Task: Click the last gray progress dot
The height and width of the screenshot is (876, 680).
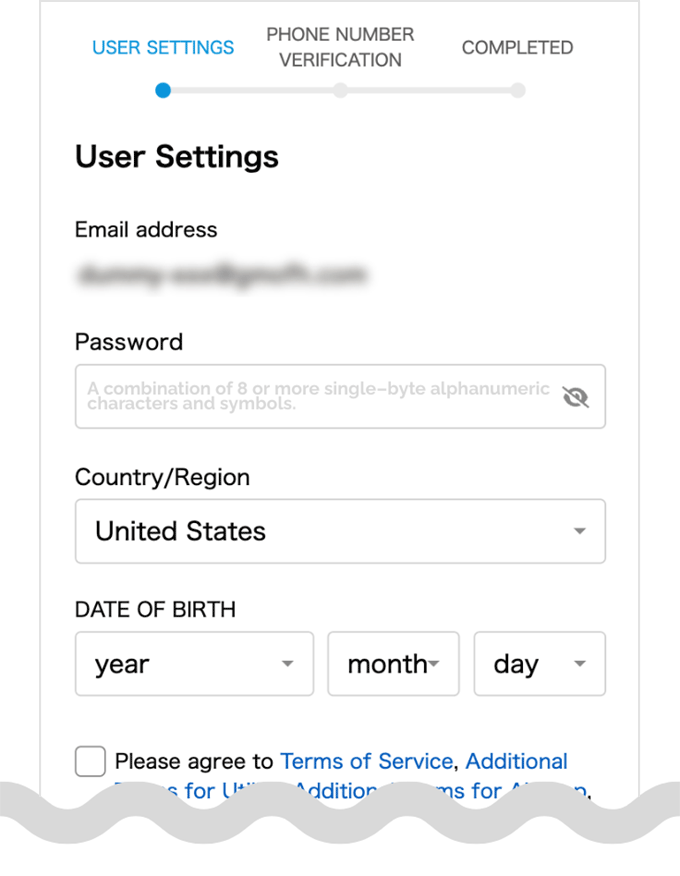Action: [518, 91]
